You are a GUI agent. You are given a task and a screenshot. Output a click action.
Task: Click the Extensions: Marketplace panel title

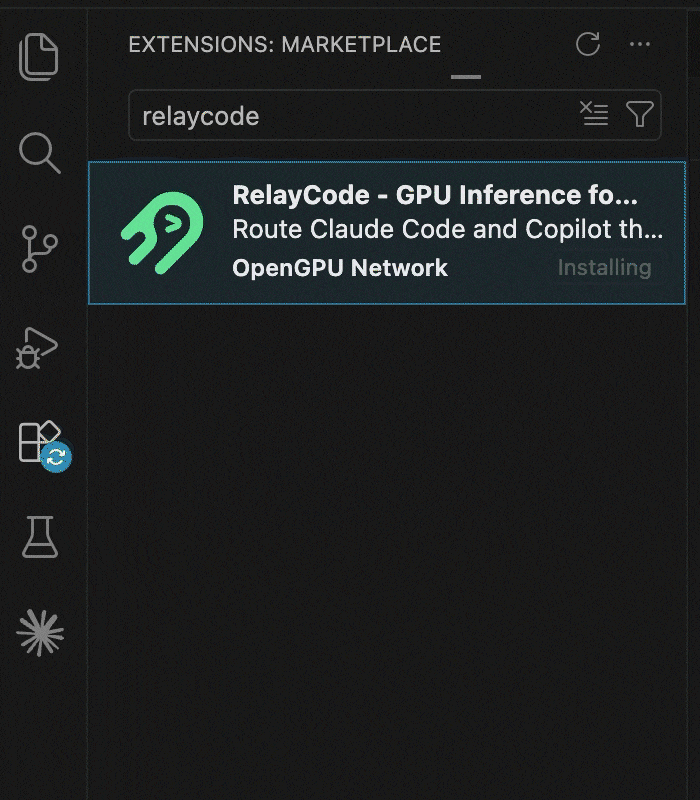pyautogui.click(x=285, y=44)
